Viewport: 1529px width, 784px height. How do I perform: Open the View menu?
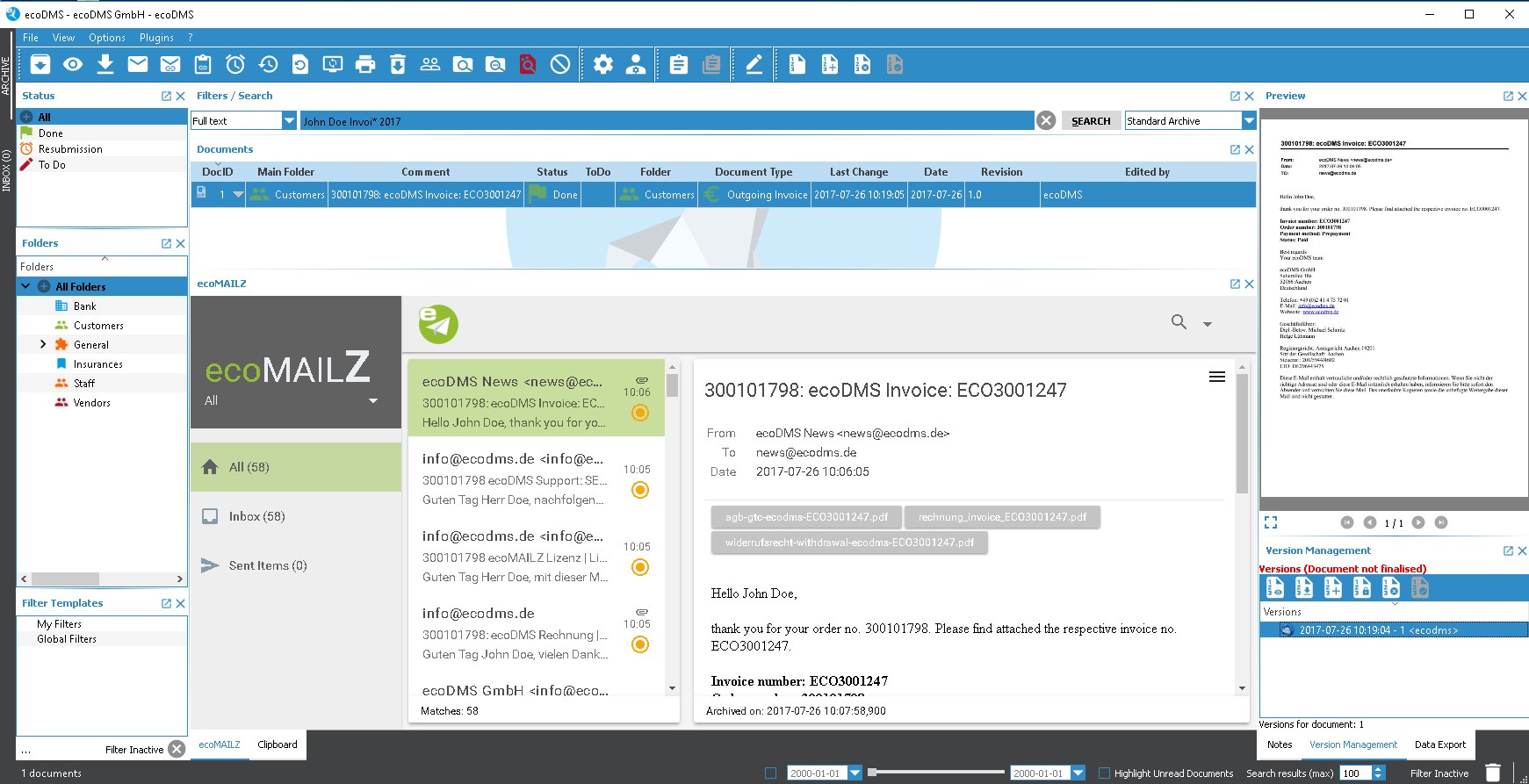(x=63, y=38)
